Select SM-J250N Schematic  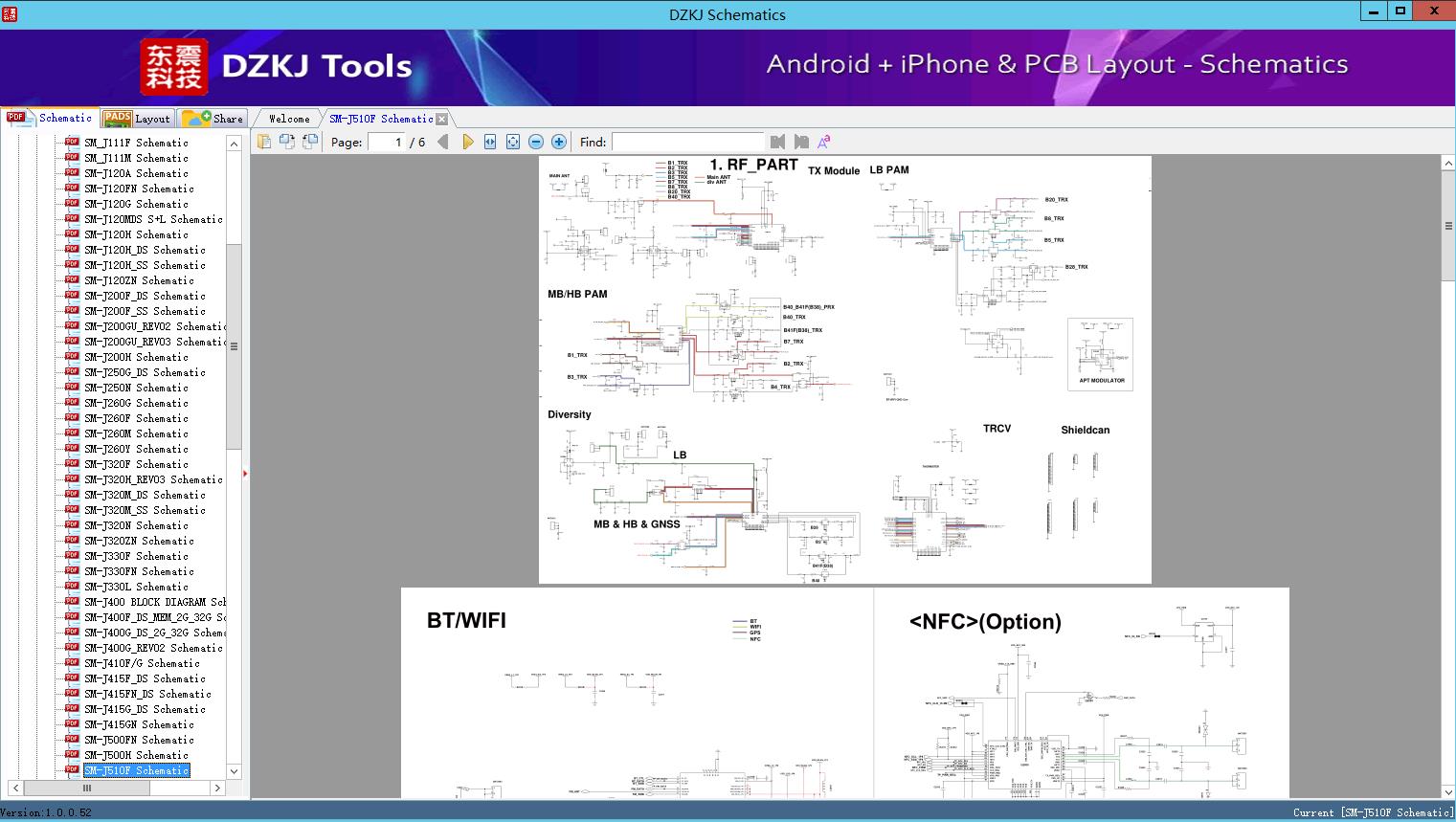pyautogui.click(x=136, y=388)
